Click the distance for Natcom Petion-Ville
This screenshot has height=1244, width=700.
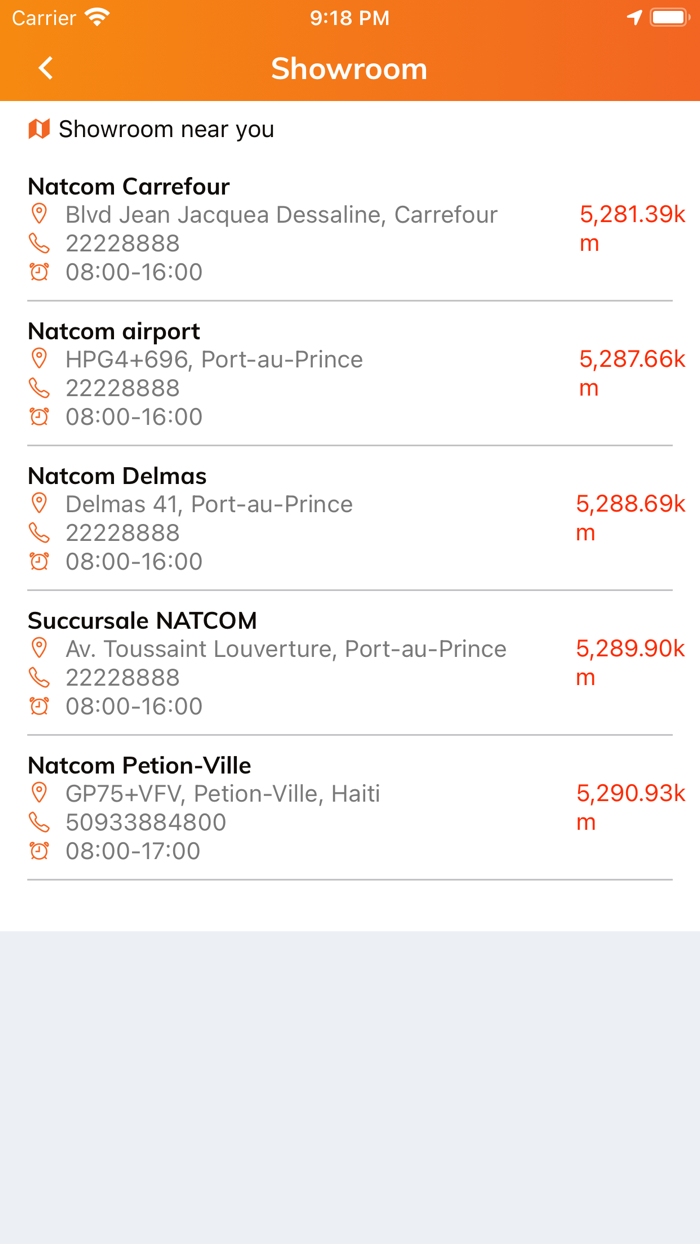[x=631, y=807]
